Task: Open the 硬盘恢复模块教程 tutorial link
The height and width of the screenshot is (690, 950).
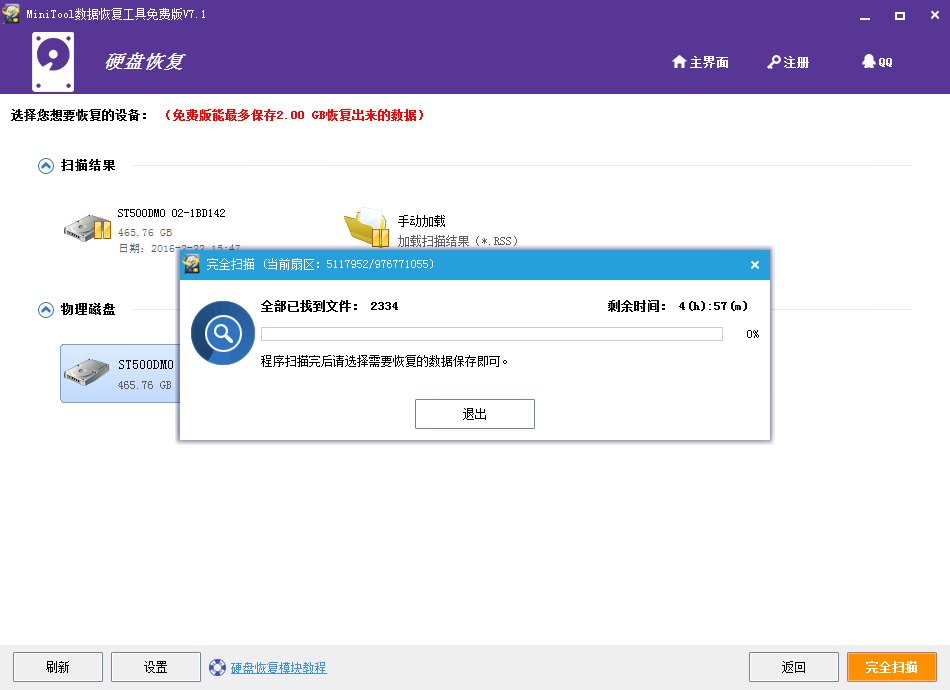Action: pos(279,668)
